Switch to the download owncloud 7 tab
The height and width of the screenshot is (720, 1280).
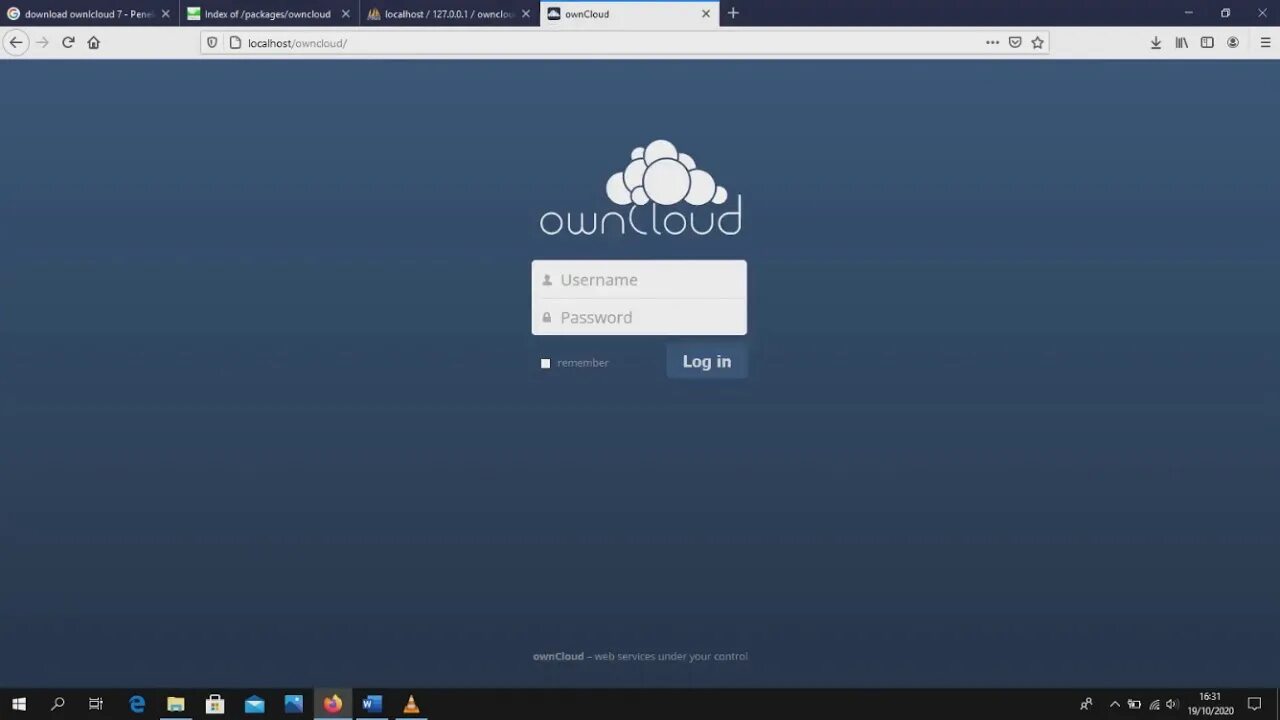click(x=89, y=14)
